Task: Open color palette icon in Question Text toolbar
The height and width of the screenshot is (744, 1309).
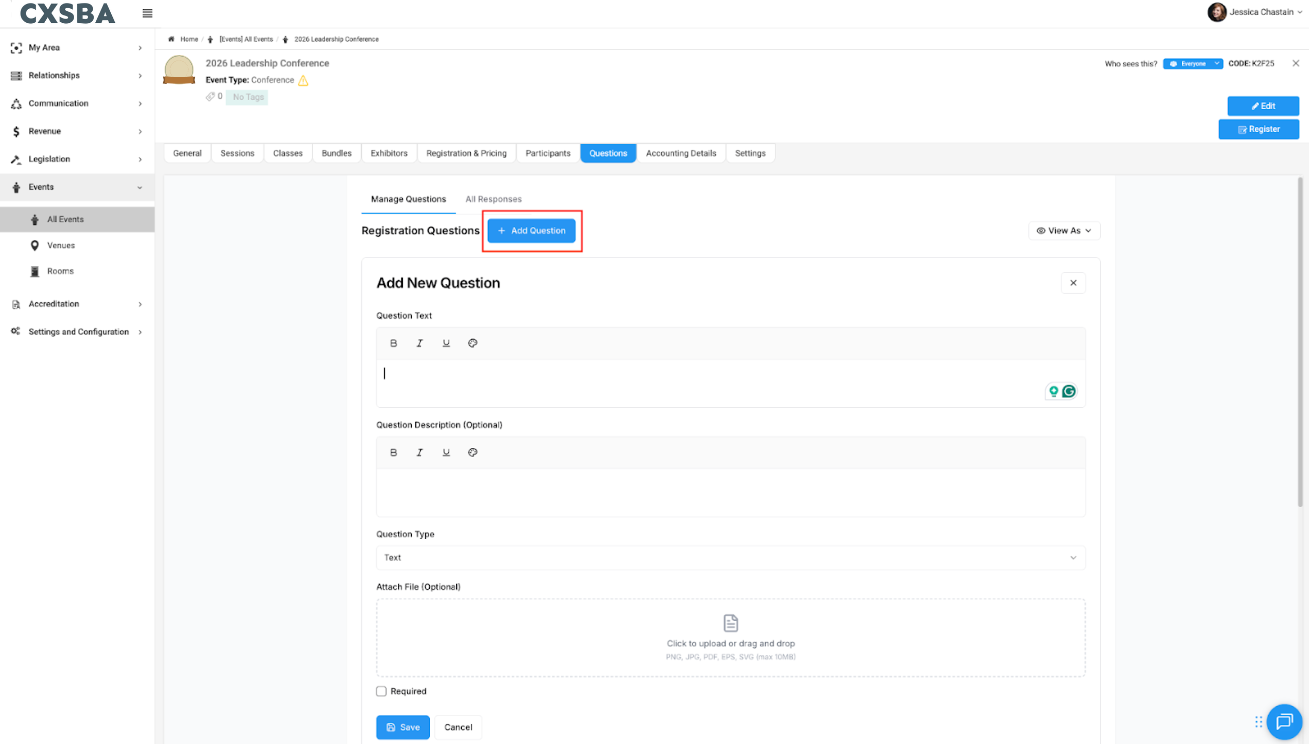Action: click(473, 343)
